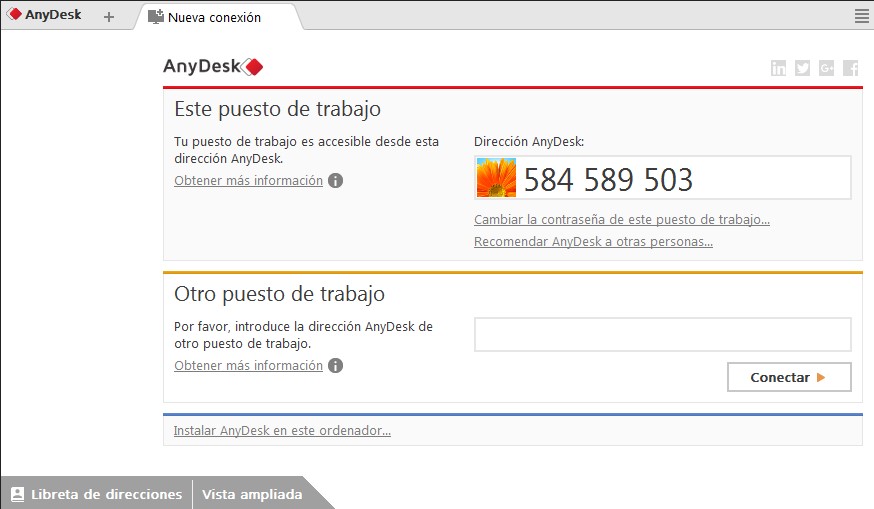Click Obtener más información in first section
The width and height of the screenshot is (874, 509).
[248, 181]
